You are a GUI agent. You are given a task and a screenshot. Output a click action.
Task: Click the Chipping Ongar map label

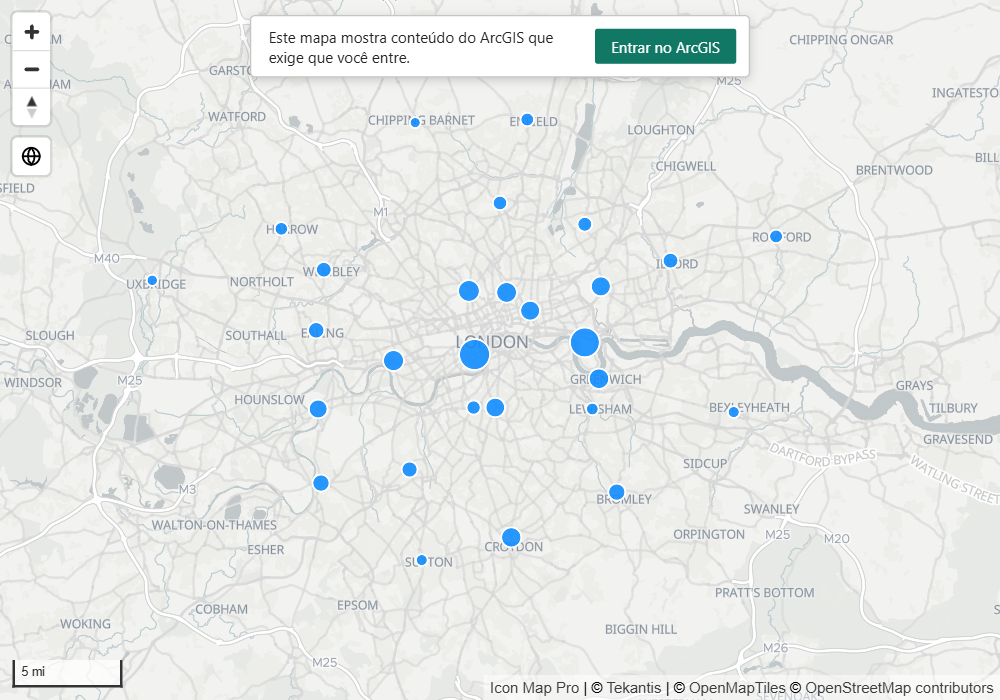841,40
